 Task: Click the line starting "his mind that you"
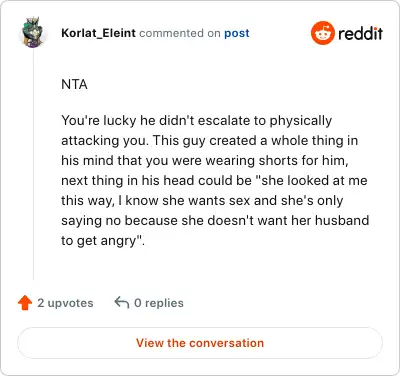click(x=205, y=161)
